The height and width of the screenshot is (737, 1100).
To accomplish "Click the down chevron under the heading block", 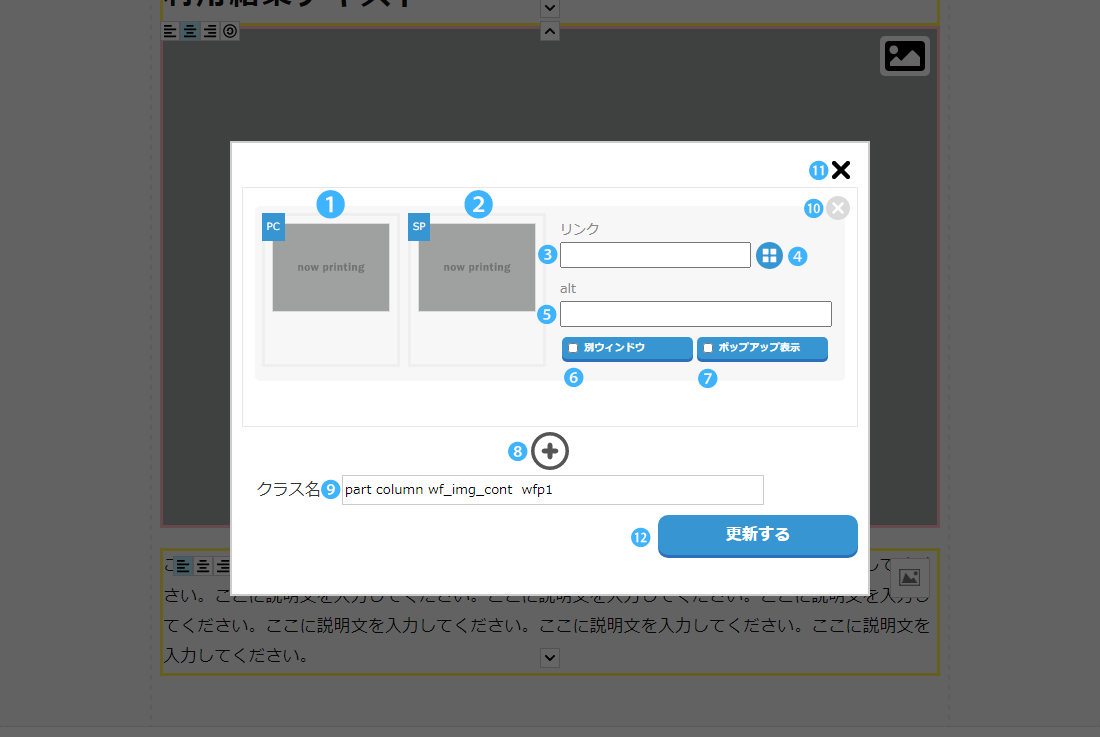I will point(549,8).
